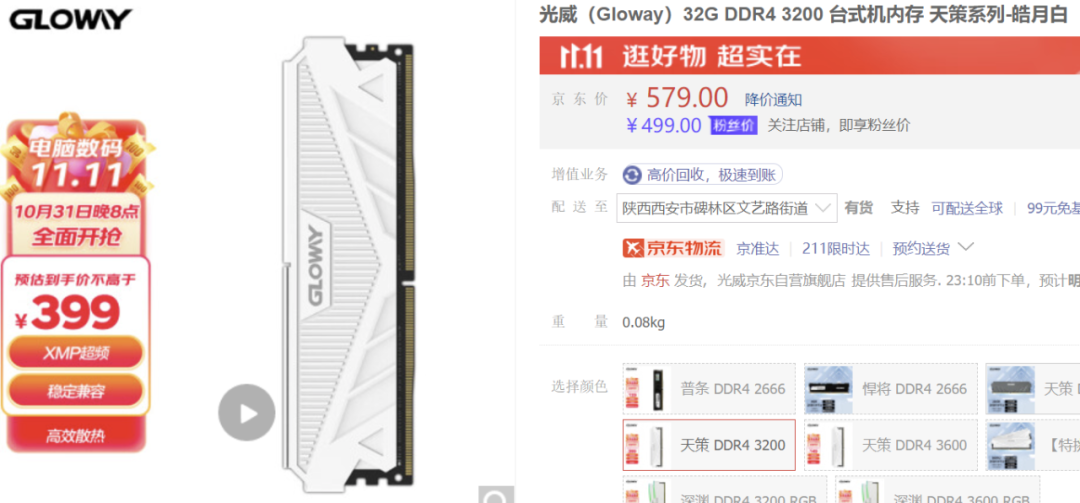Select the 天策 DDR4 3600 option
The width and height of the screenshot is (1080, 503).
[x=891, y=445]
